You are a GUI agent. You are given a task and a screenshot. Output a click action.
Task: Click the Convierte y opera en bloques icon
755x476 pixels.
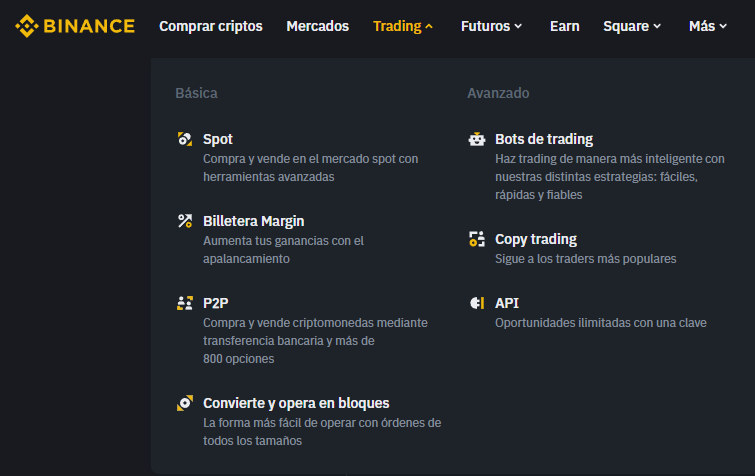184,403
